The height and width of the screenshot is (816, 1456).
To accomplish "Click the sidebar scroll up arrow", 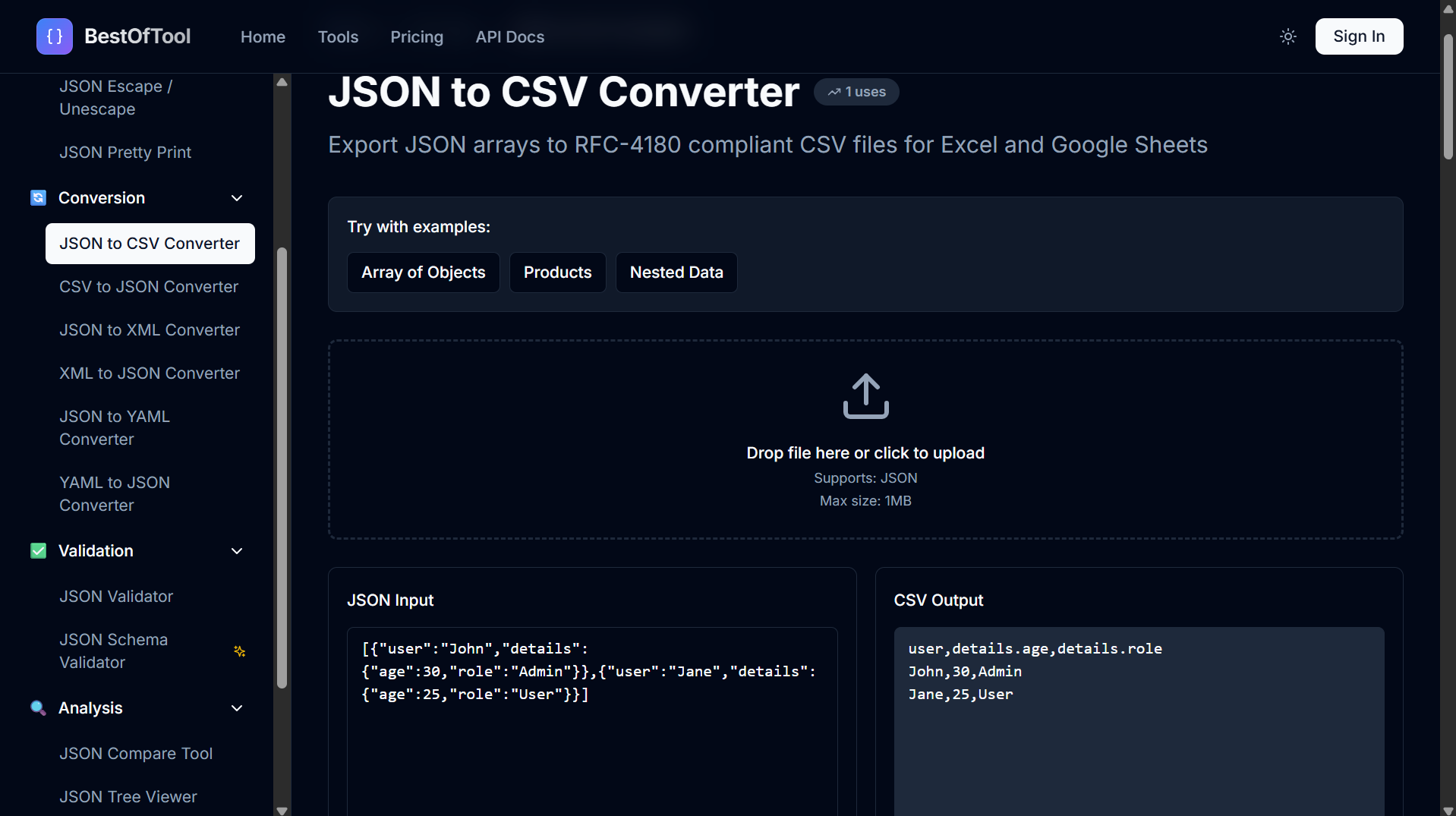I will tap(282, 82).
